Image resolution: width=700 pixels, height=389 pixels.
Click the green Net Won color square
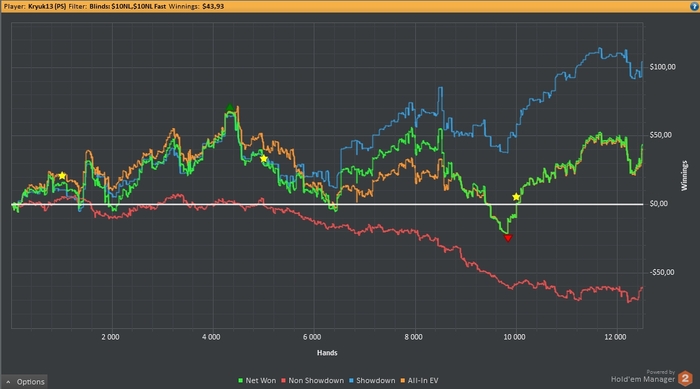coord(240,381)
